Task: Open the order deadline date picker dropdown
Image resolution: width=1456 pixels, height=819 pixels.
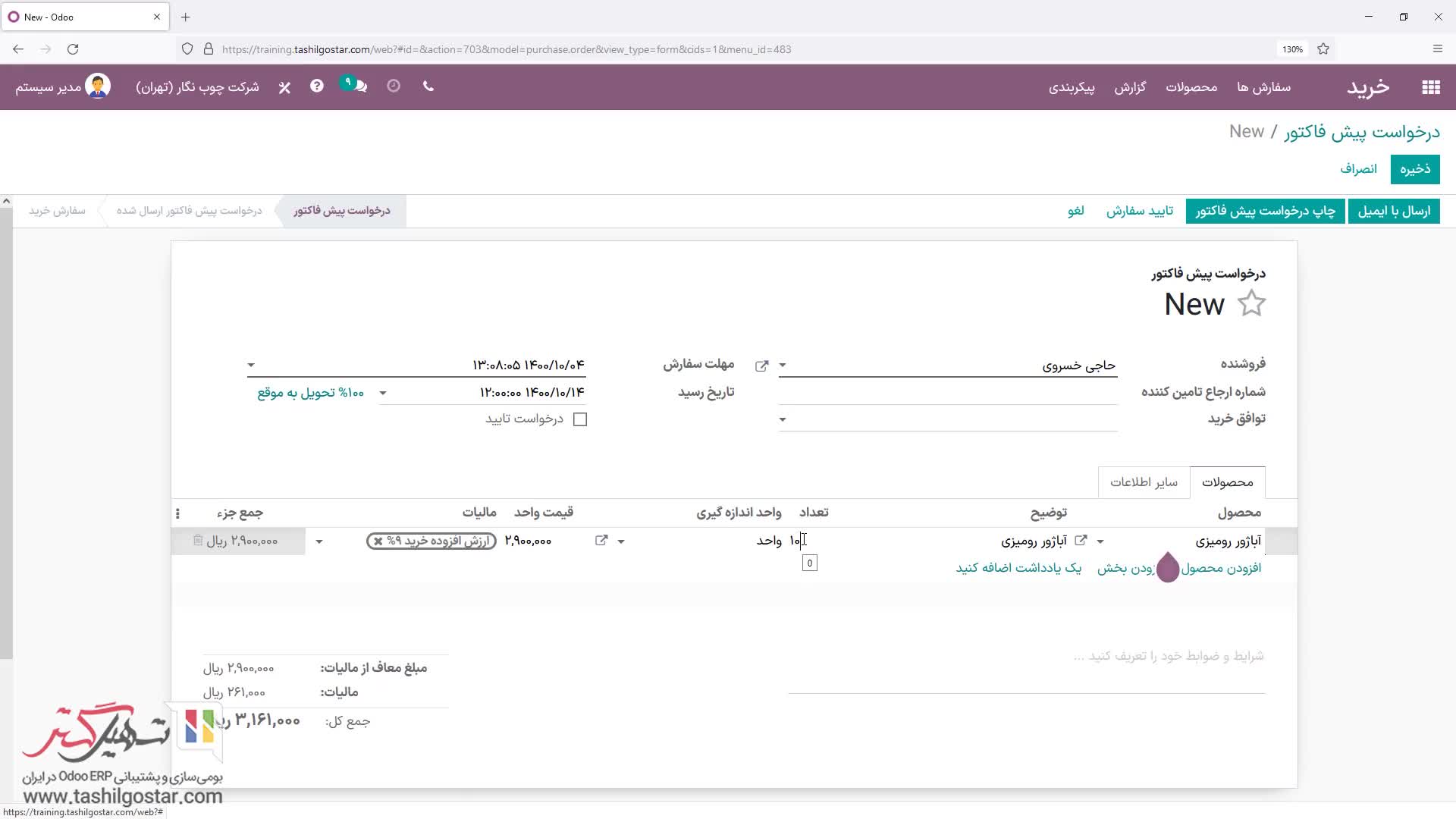Action: [x=251, y=366]
